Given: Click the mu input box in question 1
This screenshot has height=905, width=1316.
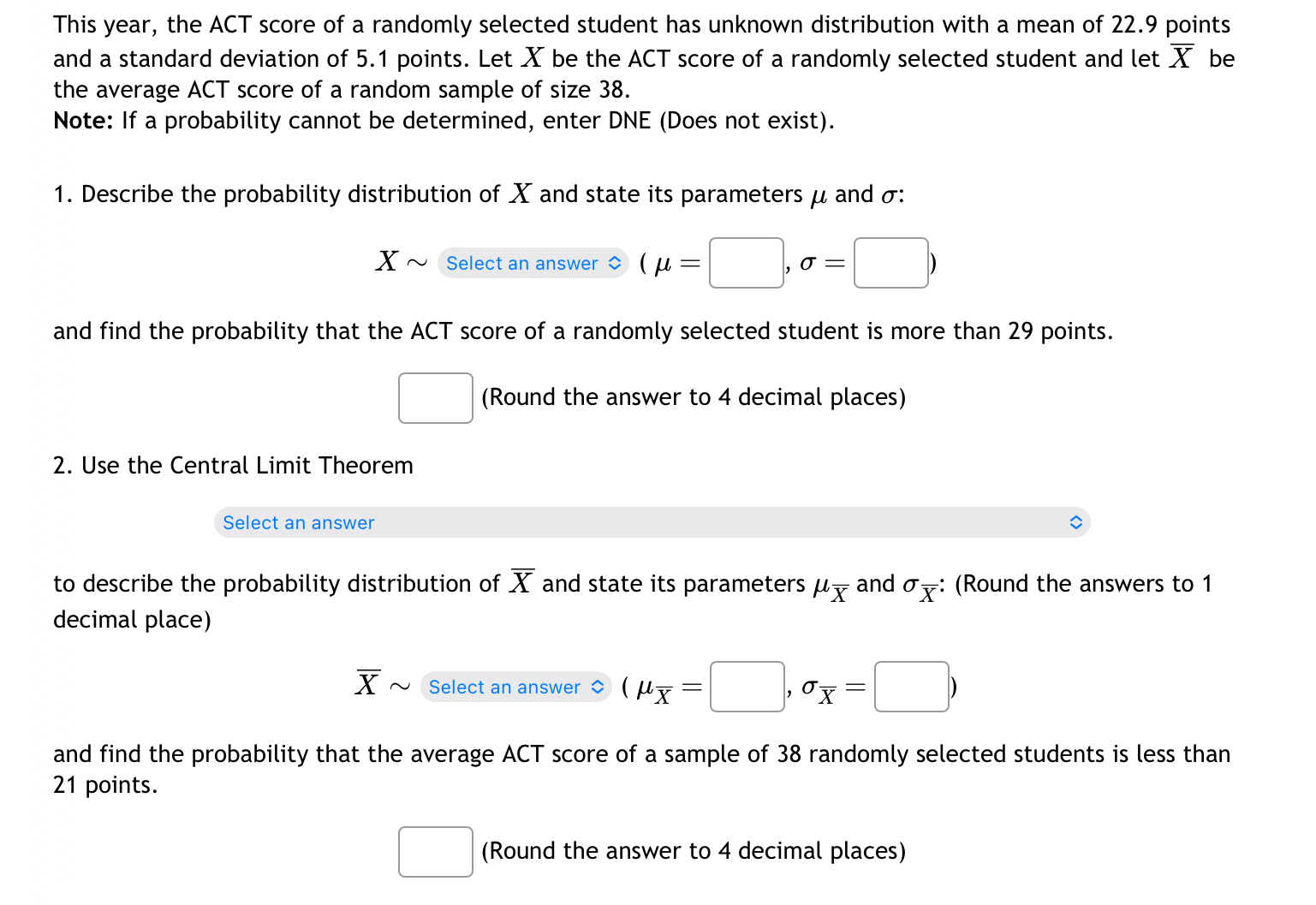Looking at the screenshot, I should click(x=745, y=263).
